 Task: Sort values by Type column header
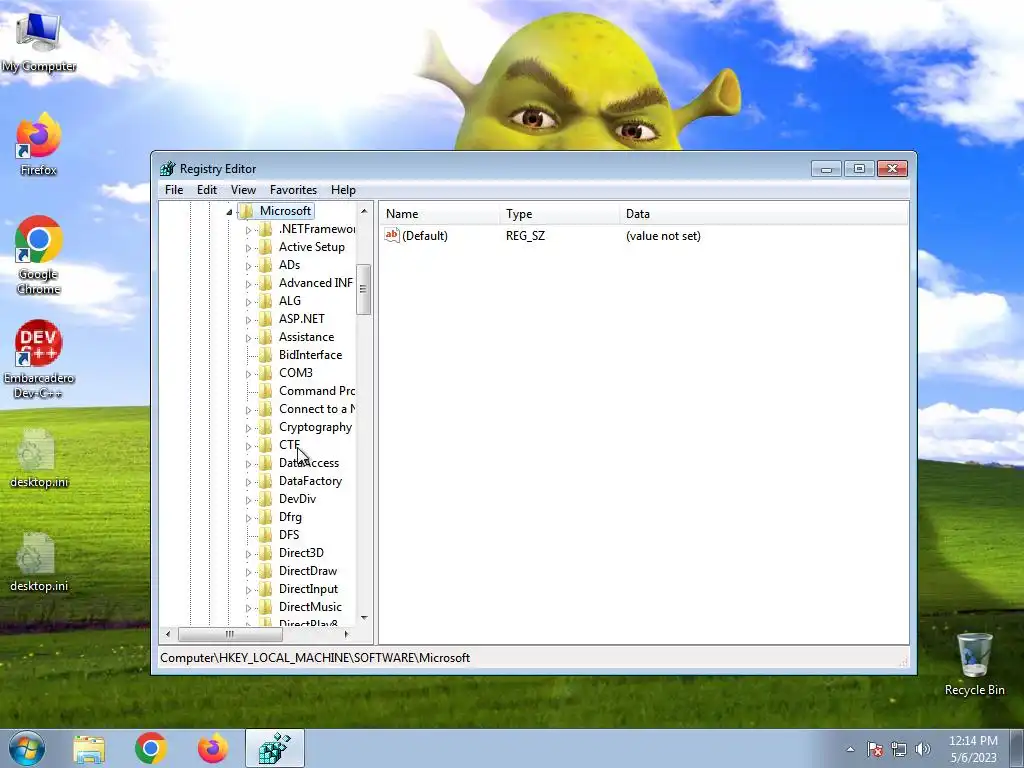pos(560,214)
